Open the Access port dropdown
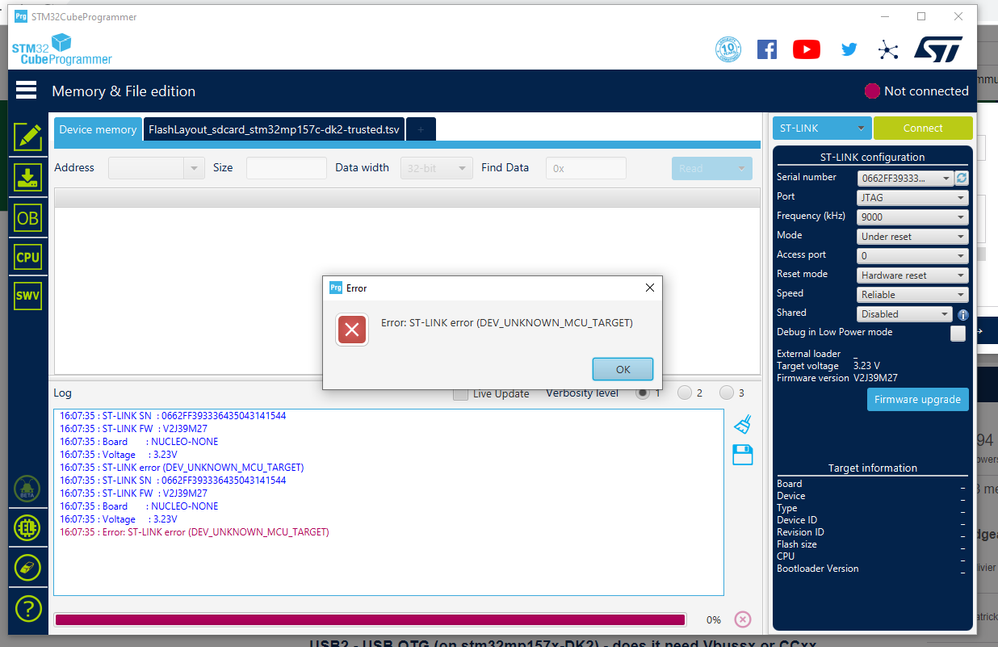The image size is (998, 647). [x=912, y=256]
